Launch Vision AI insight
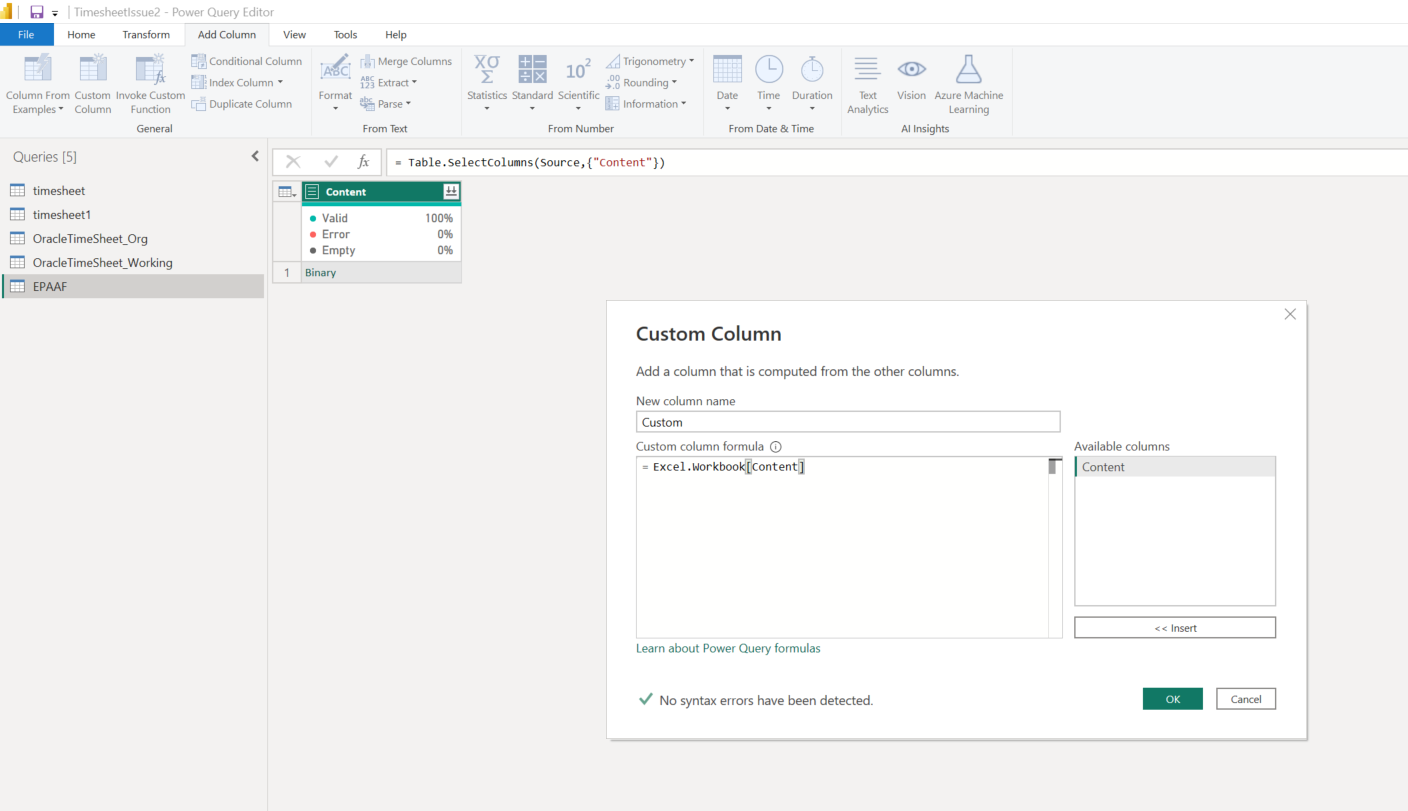This screenshot has height=811, width=1408. 911,79
